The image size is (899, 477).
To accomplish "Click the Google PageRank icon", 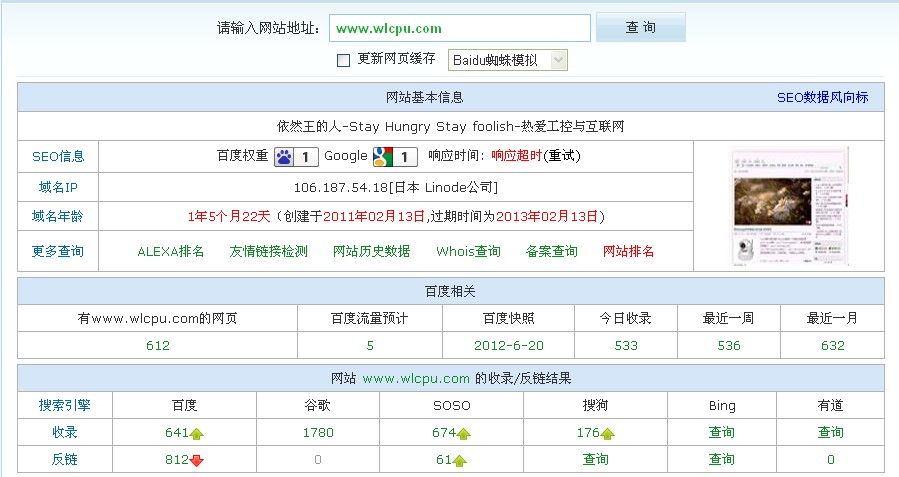I will pyautogui.click(x=394, y=157).
